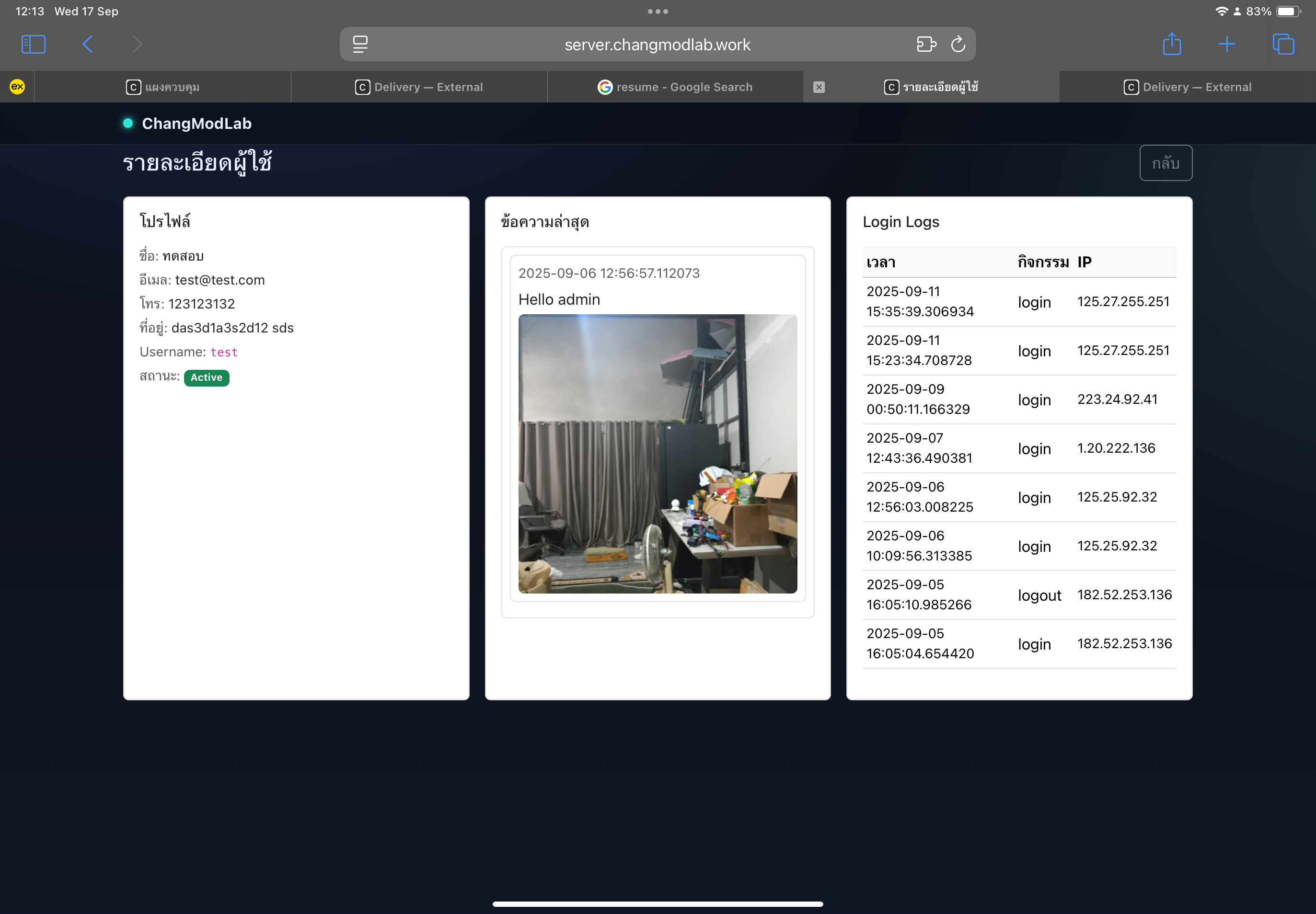Open the three-dots multitasking menu at top
This screenshot has height=914, width=1316.
[657, 11]
